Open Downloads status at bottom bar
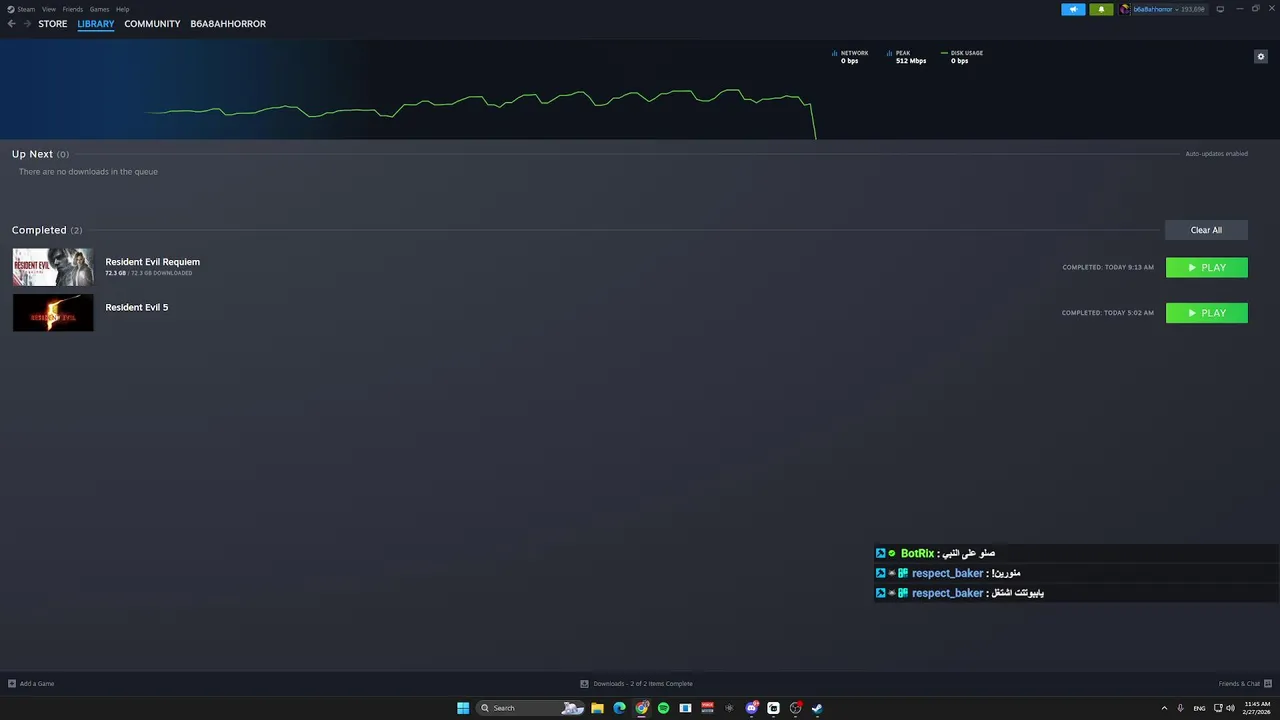Viewport: 1280px width, 720px height. point(636,684)
